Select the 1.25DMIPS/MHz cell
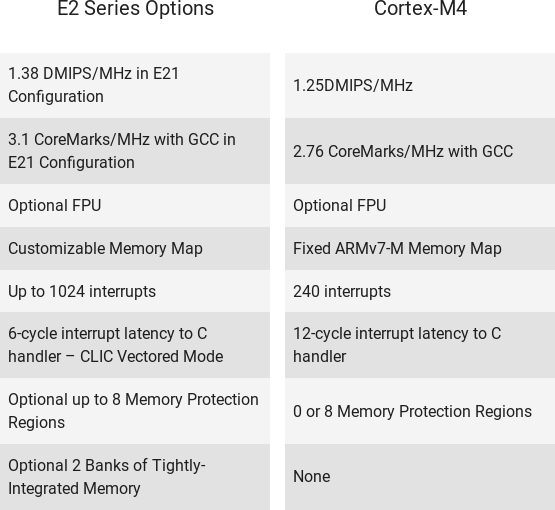555x510 pixels. (x=420, y=85)
